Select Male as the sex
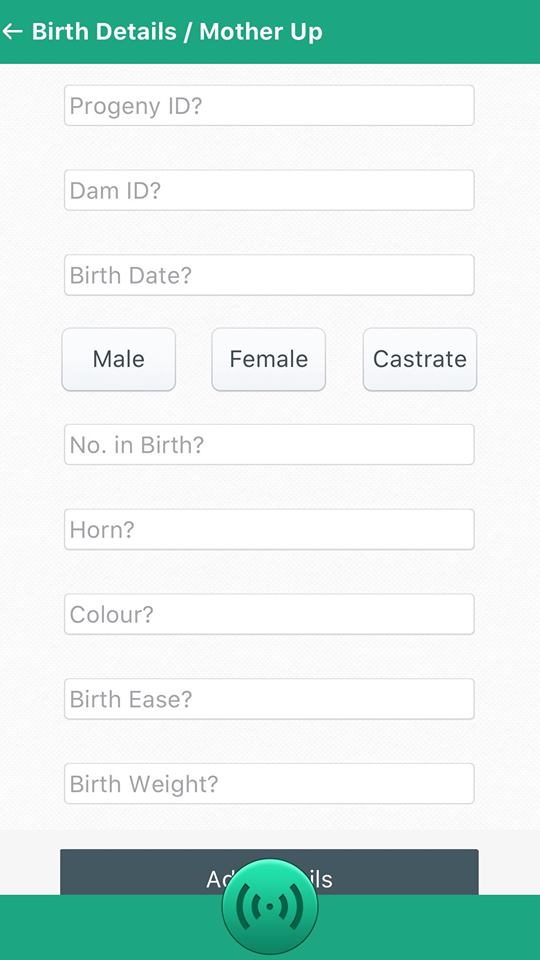The width and height of the screenshot is (540, 960). tap(119, 359)
